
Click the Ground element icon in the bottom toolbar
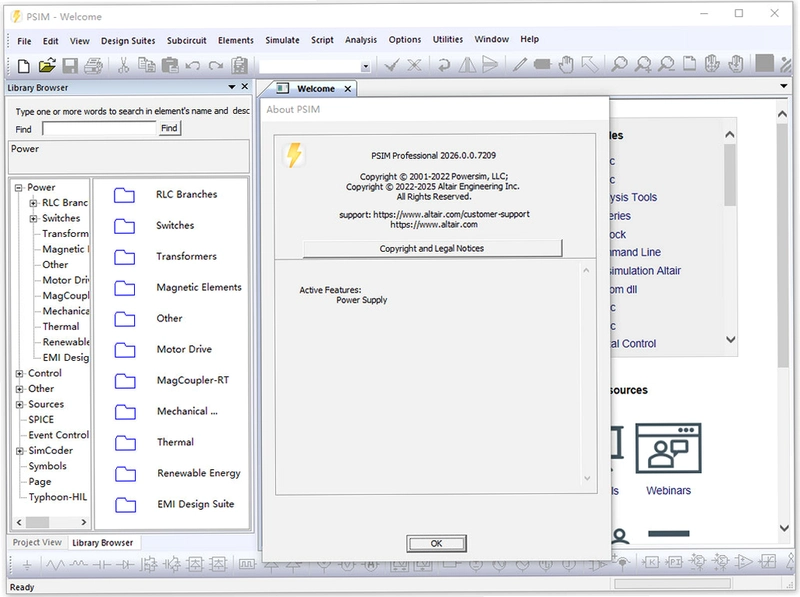(x=27, y=565)
